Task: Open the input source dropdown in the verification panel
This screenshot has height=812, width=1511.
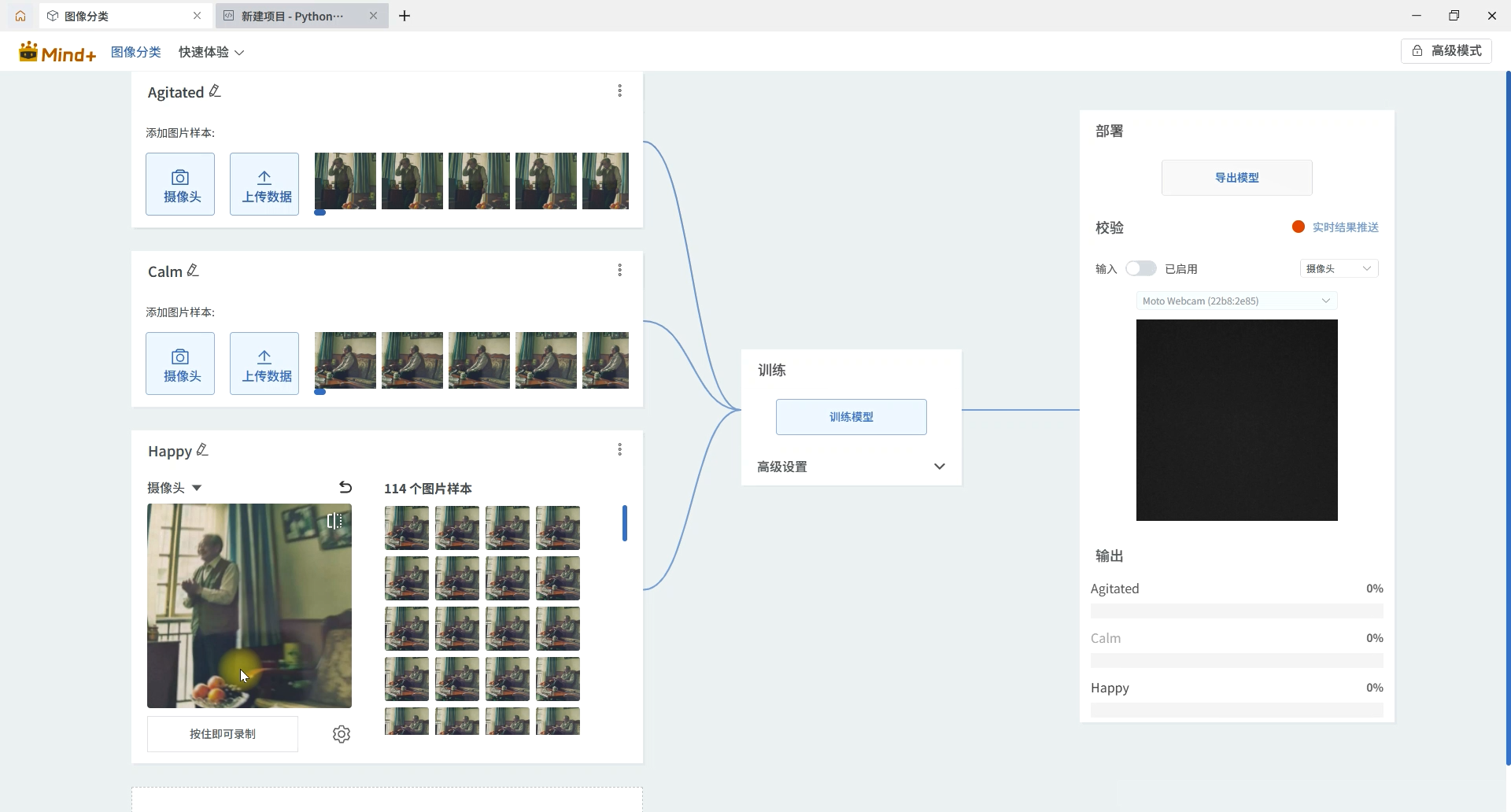Action: [x=1339, y=268]
